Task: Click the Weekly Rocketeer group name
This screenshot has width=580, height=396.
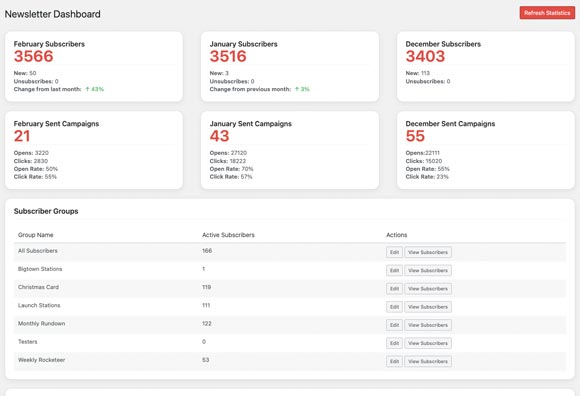Action: click(x=41, y=360)
